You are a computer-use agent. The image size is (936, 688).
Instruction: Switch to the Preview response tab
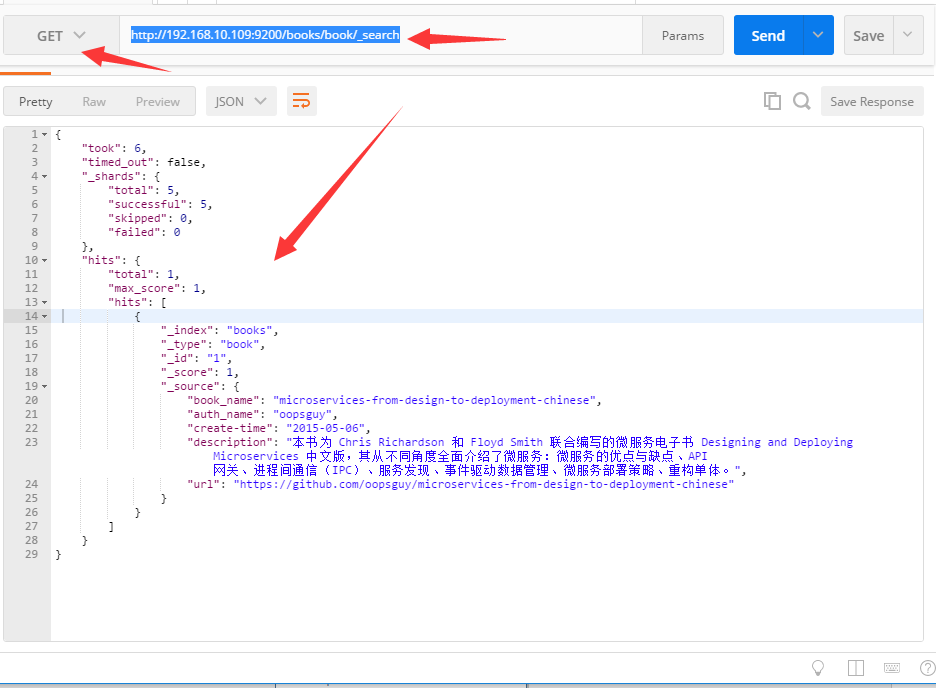158,101
